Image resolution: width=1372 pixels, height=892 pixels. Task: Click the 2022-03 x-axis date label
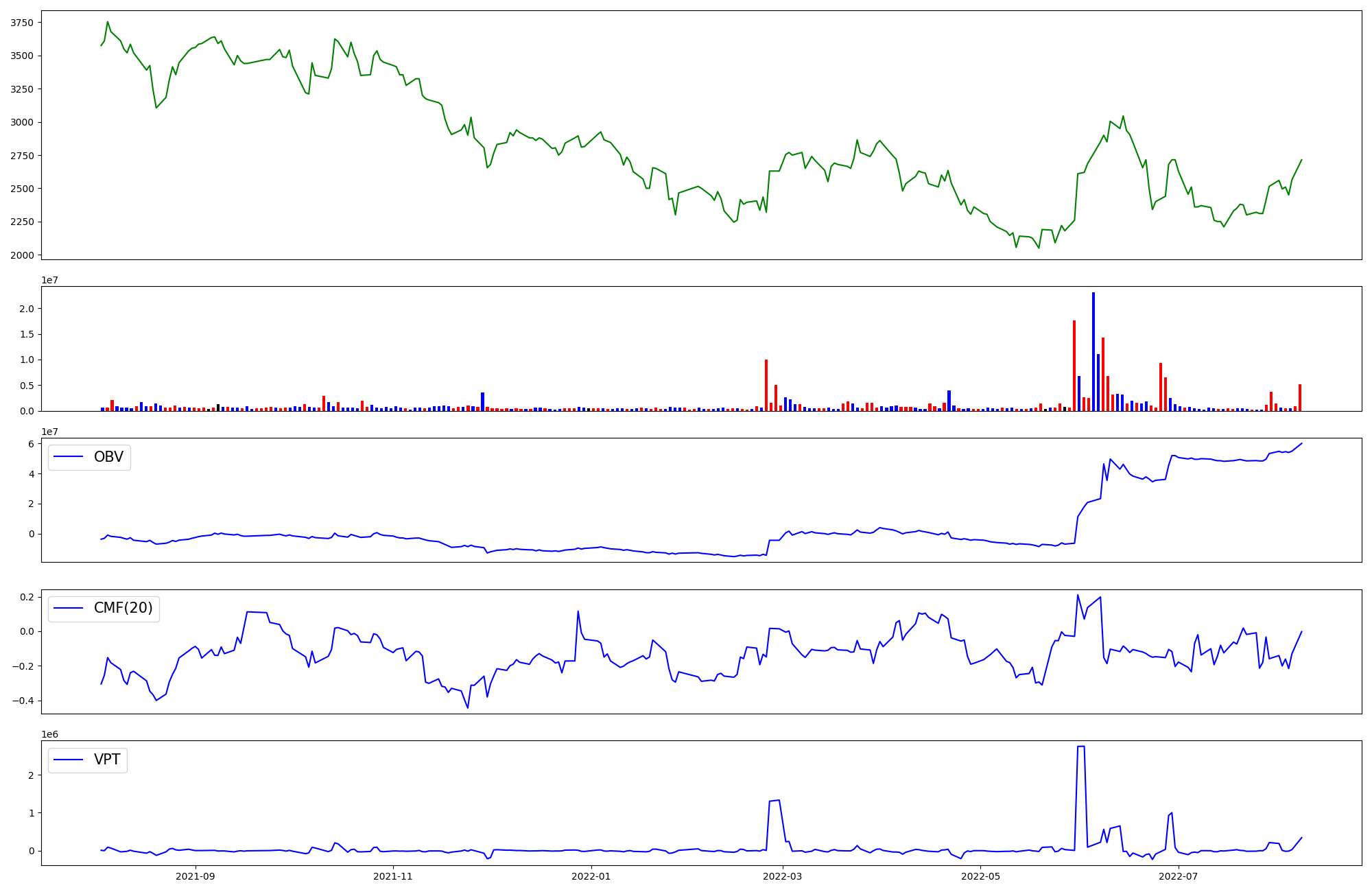coord(783,876)
